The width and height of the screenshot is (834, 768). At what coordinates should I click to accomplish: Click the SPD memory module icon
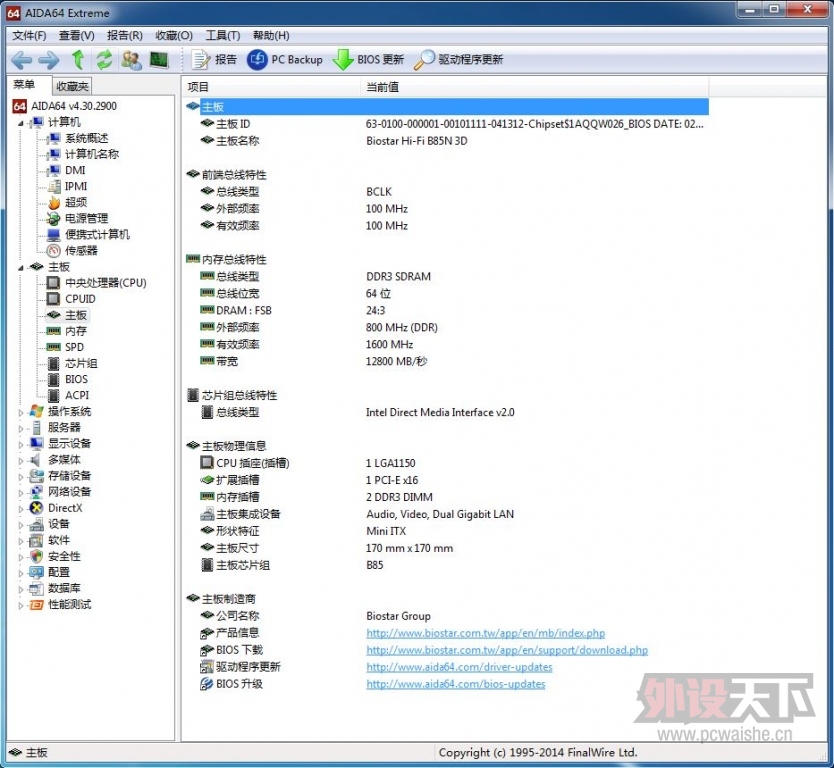[x=54, y=347]
